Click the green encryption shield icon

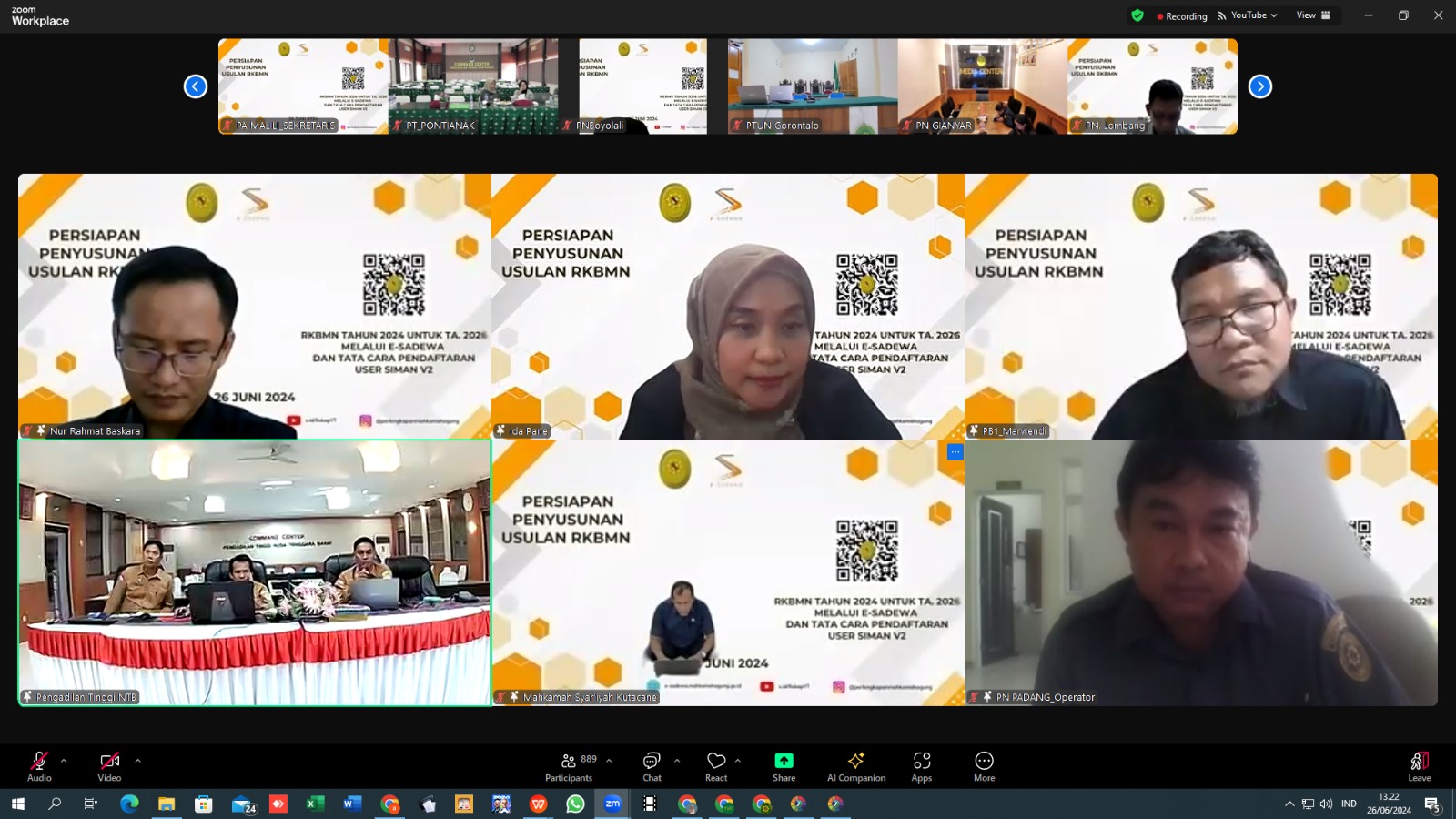tap(1137, 15)
